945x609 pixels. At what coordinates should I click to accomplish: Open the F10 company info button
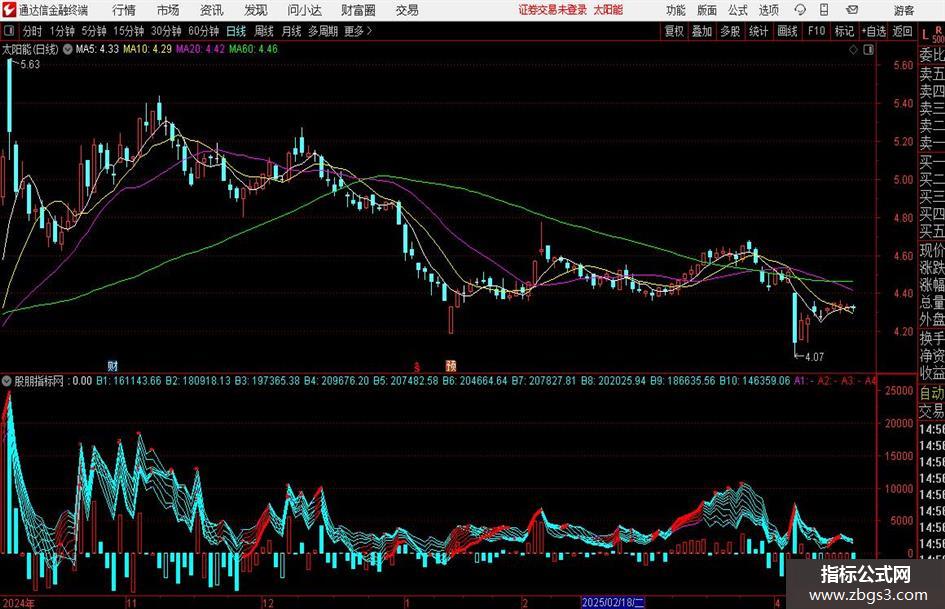817,31
